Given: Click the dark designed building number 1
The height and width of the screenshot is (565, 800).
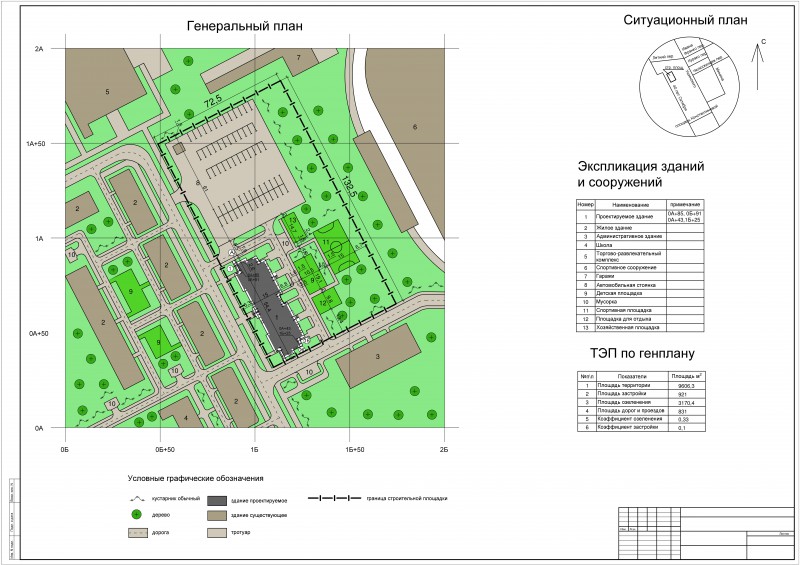Looking at the screenshot, I should click(x=269, y=308).
